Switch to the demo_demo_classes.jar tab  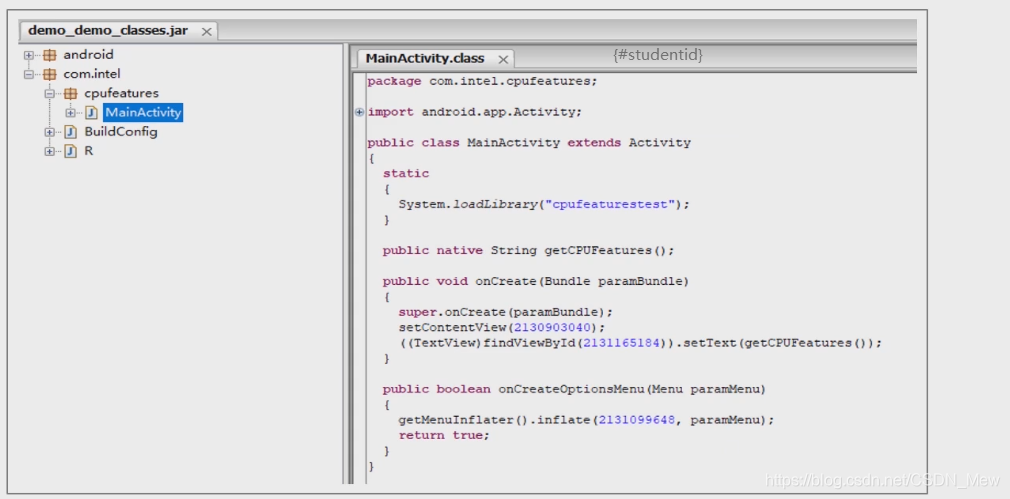click(108, 31)
